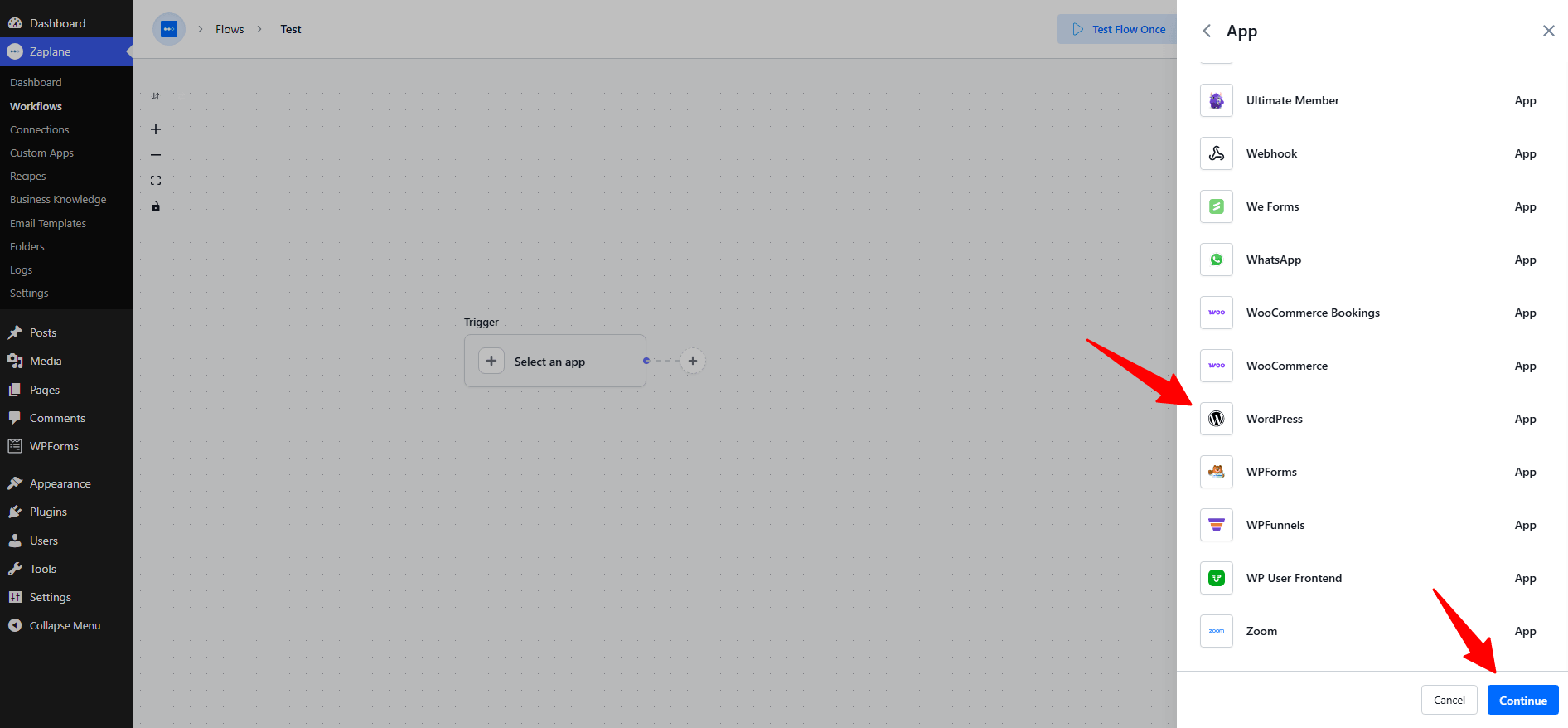The width and height of the screenshot is (1568, 728).
Task: Zoom out on the flow canvas
Action: coord(156,155)
